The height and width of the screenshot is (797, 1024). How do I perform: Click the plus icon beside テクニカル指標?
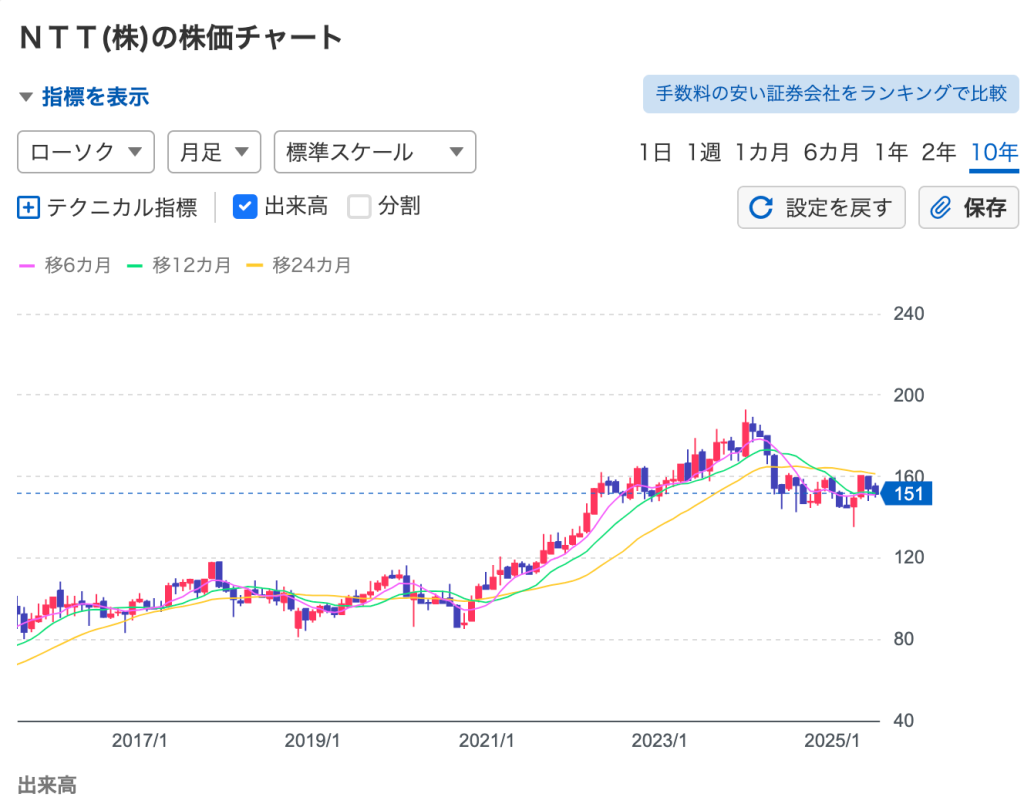pos(29,207)
